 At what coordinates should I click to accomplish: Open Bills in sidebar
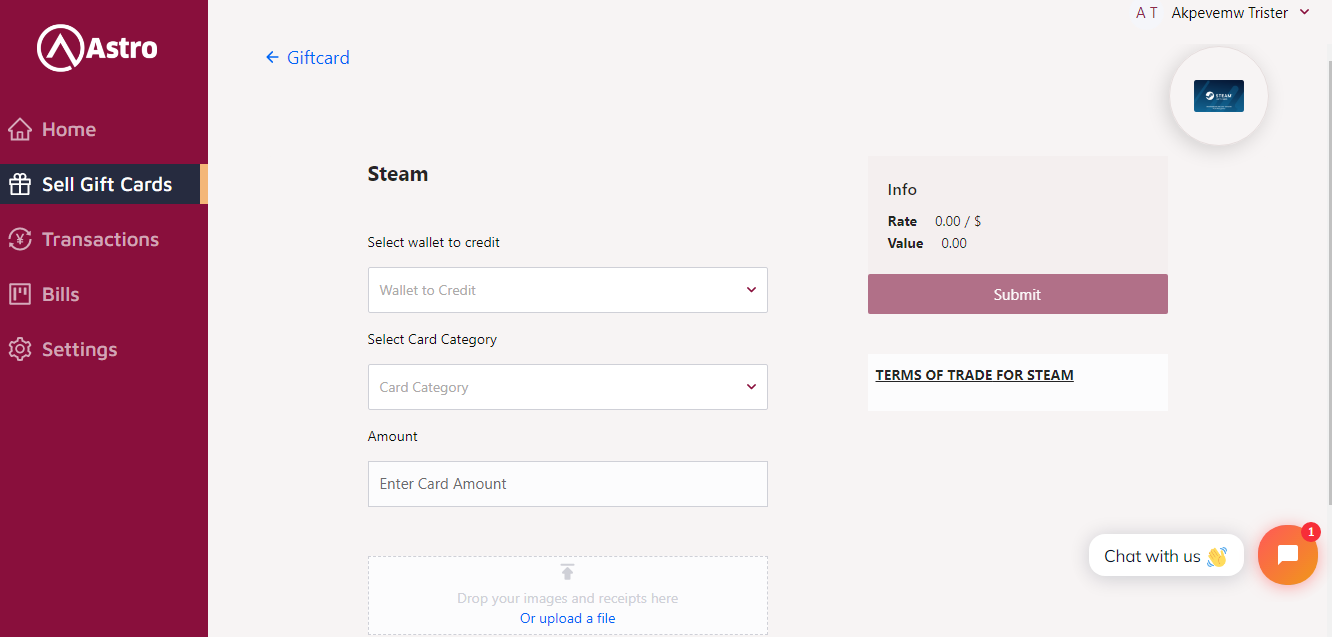[104, 294]
